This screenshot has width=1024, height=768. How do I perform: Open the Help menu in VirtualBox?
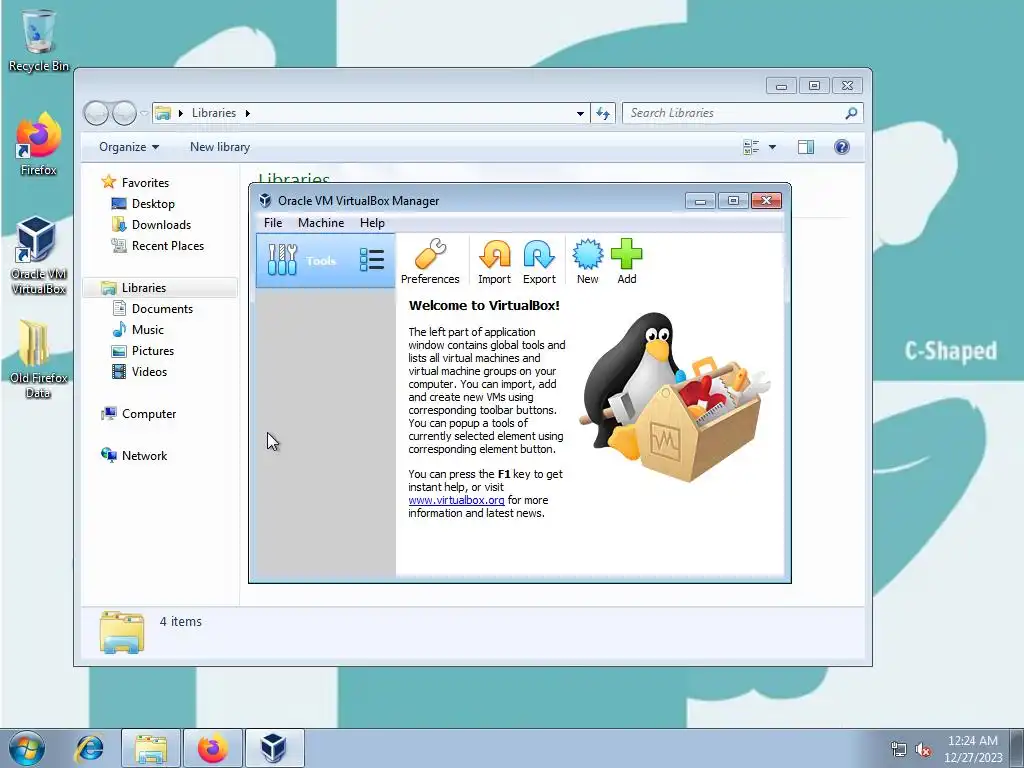coord(372,223)
